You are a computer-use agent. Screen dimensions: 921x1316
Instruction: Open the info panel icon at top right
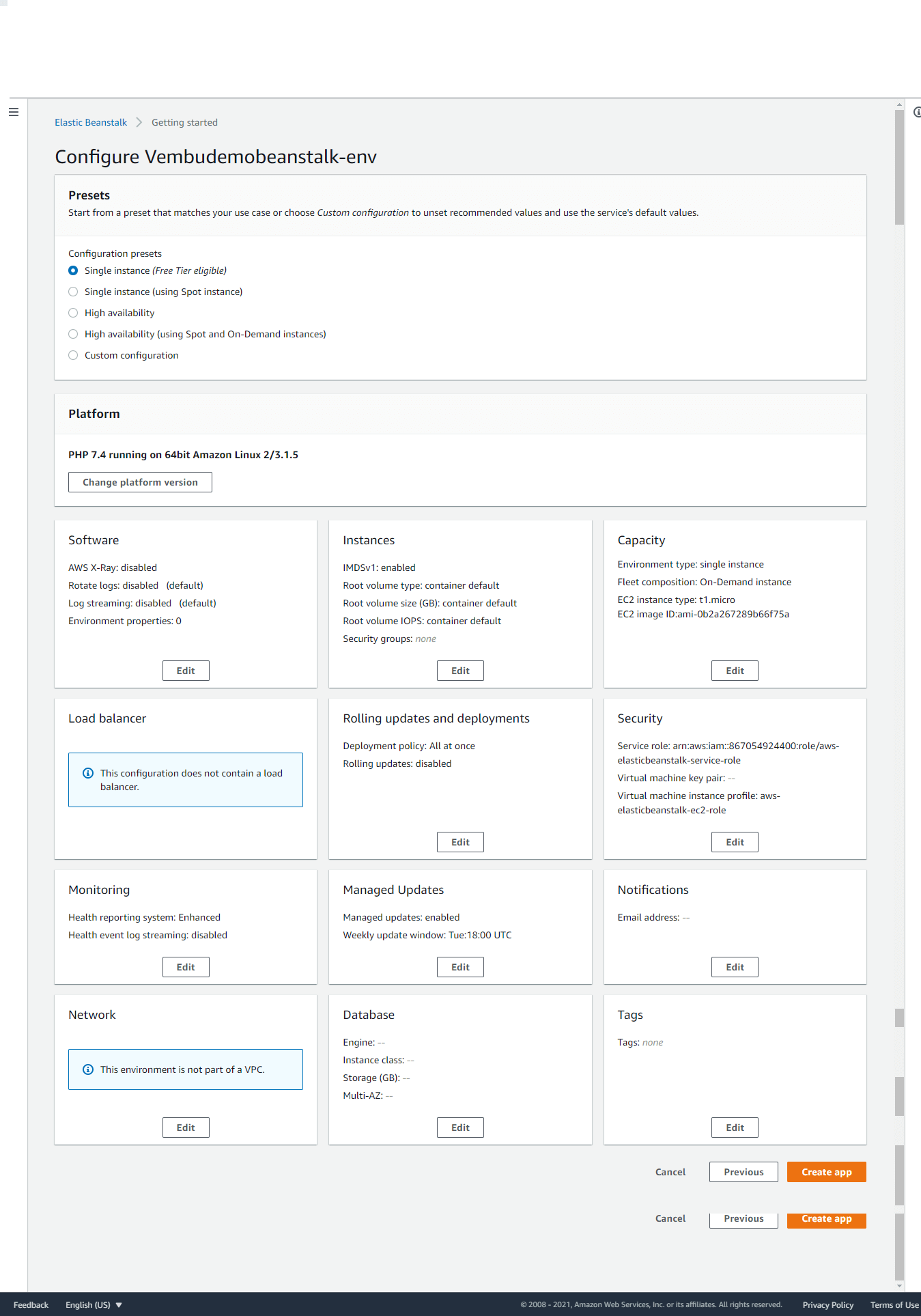(x=917, y=112)
